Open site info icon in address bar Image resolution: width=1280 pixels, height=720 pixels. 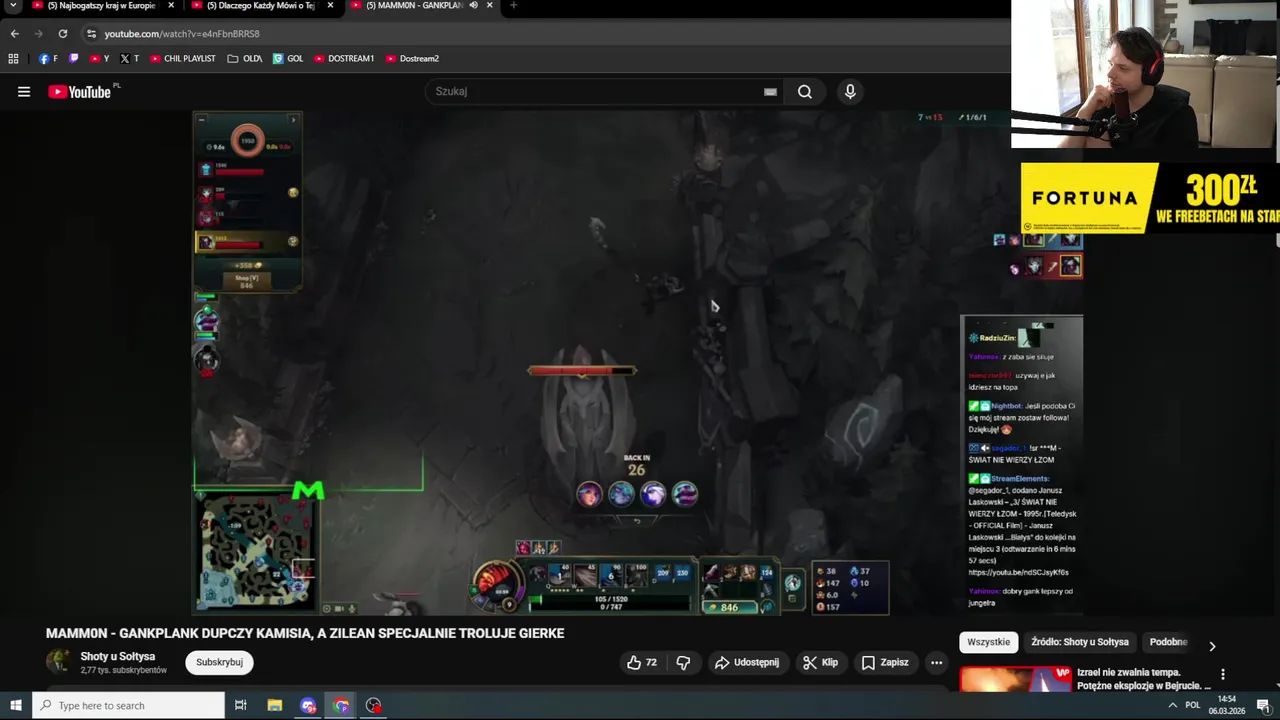(x=91, y=34)
